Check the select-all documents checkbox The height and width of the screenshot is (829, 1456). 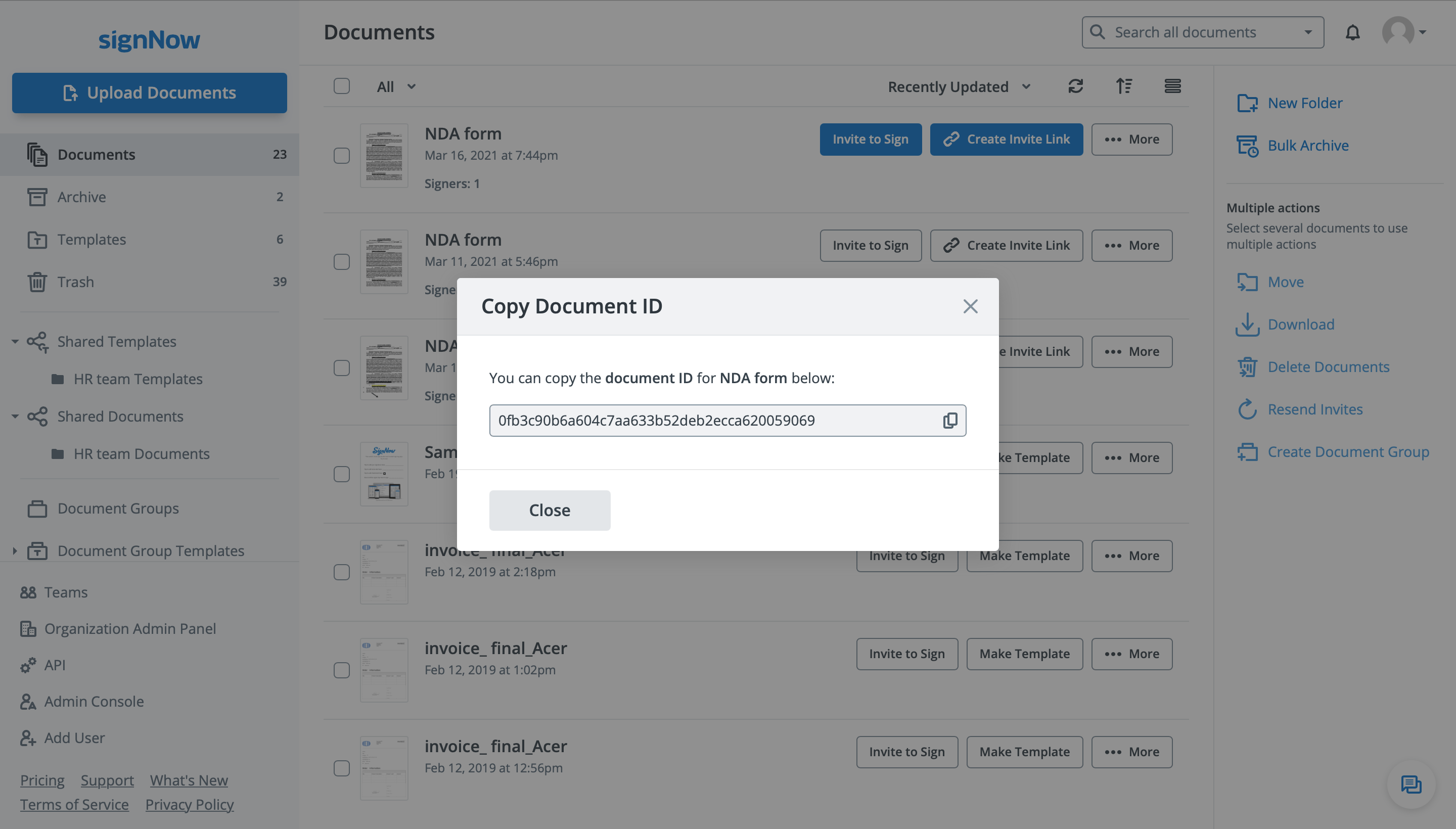[x=342, y=86]
